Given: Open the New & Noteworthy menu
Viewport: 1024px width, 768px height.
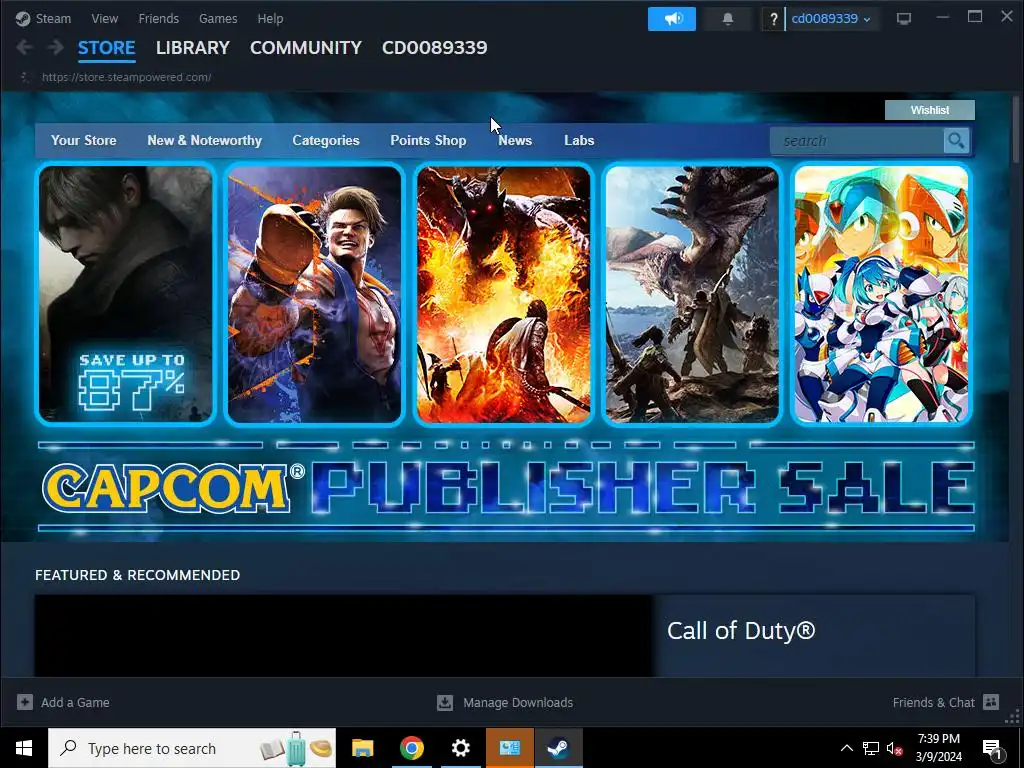Looking at the screenshot, I should [x=204, y=140].
